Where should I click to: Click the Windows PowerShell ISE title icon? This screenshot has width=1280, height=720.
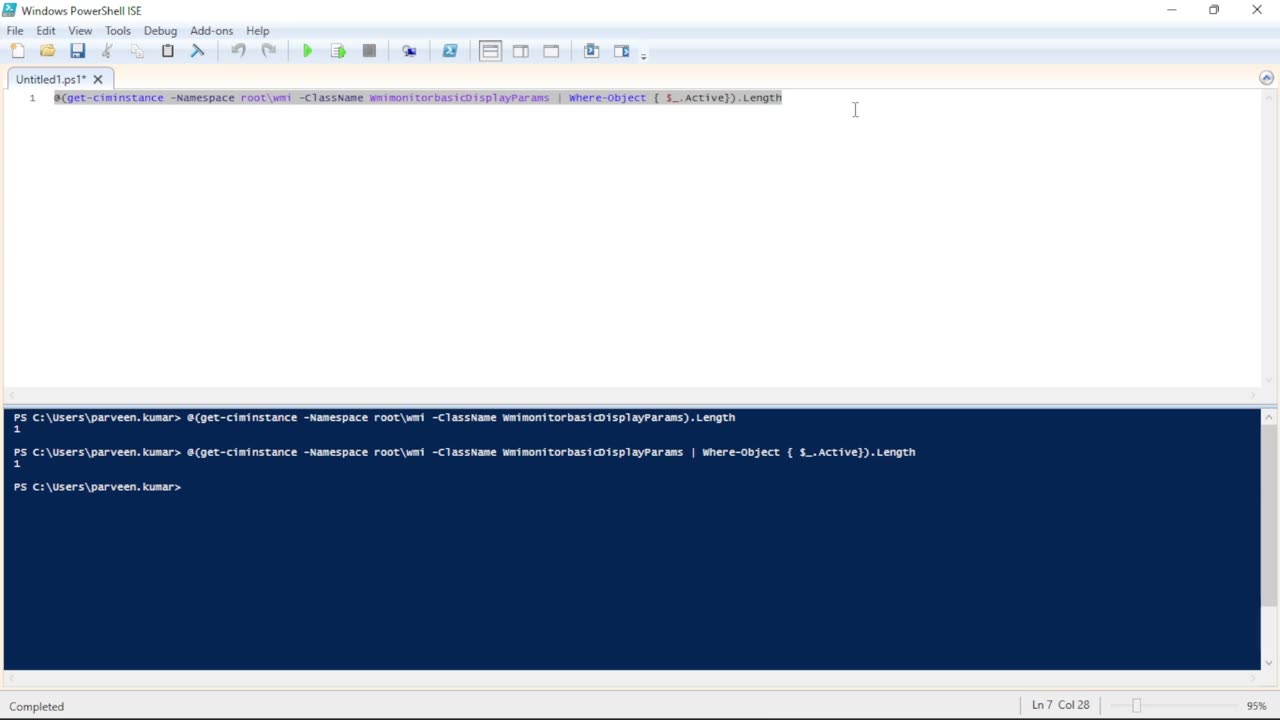coord(9,10)
